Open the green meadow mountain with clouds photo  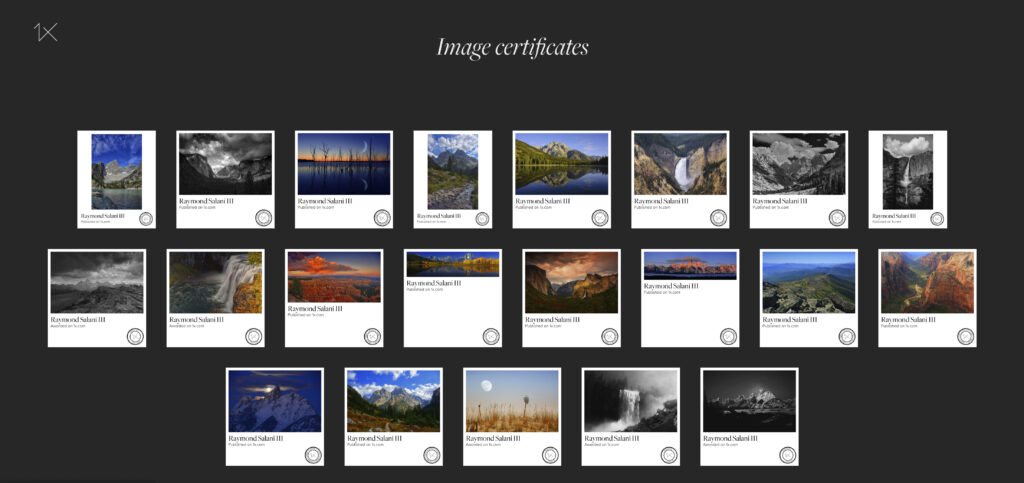[393, 401]
